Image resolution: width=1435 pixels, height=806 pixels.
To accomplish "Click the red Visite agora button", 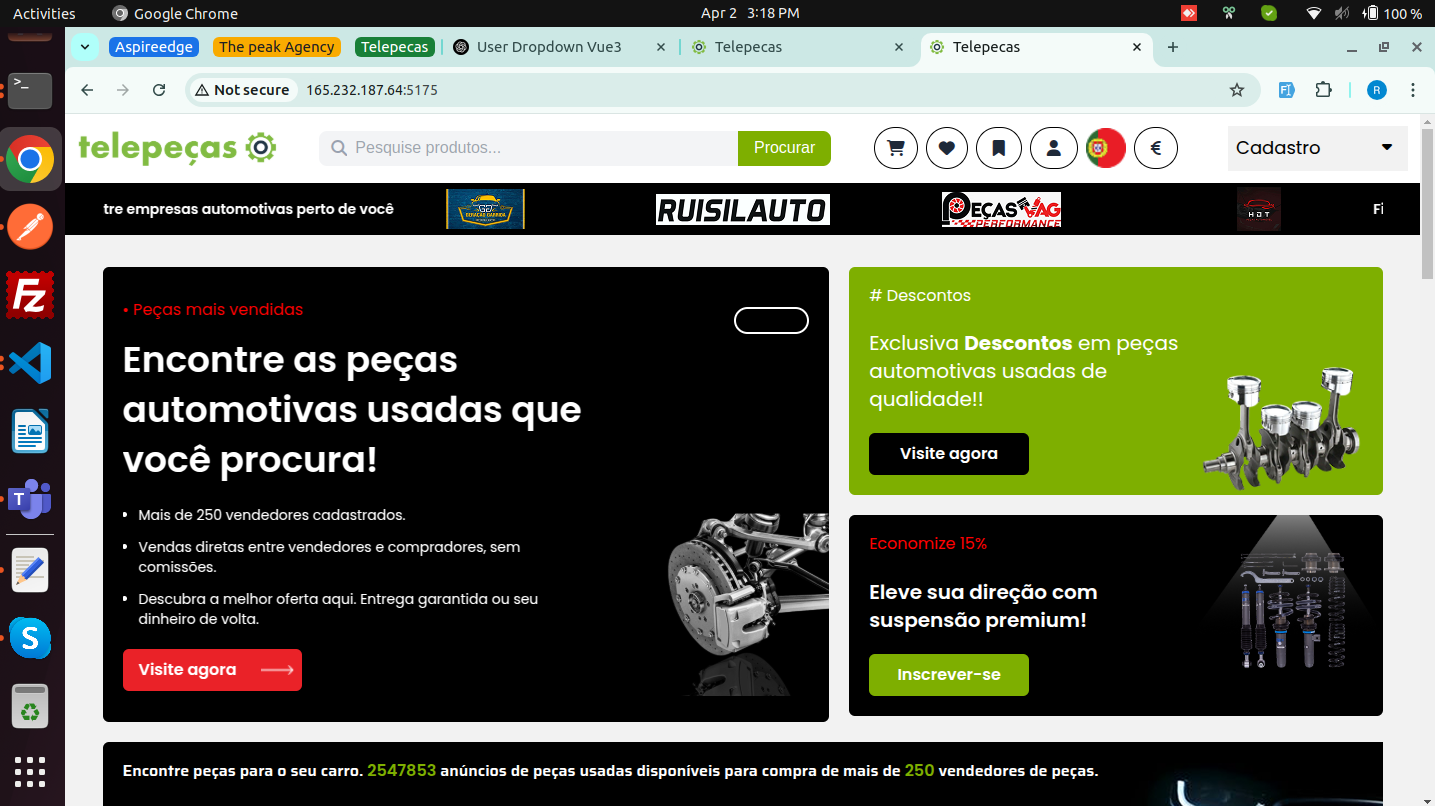I will pyautogui.click(x=212, y=670).
